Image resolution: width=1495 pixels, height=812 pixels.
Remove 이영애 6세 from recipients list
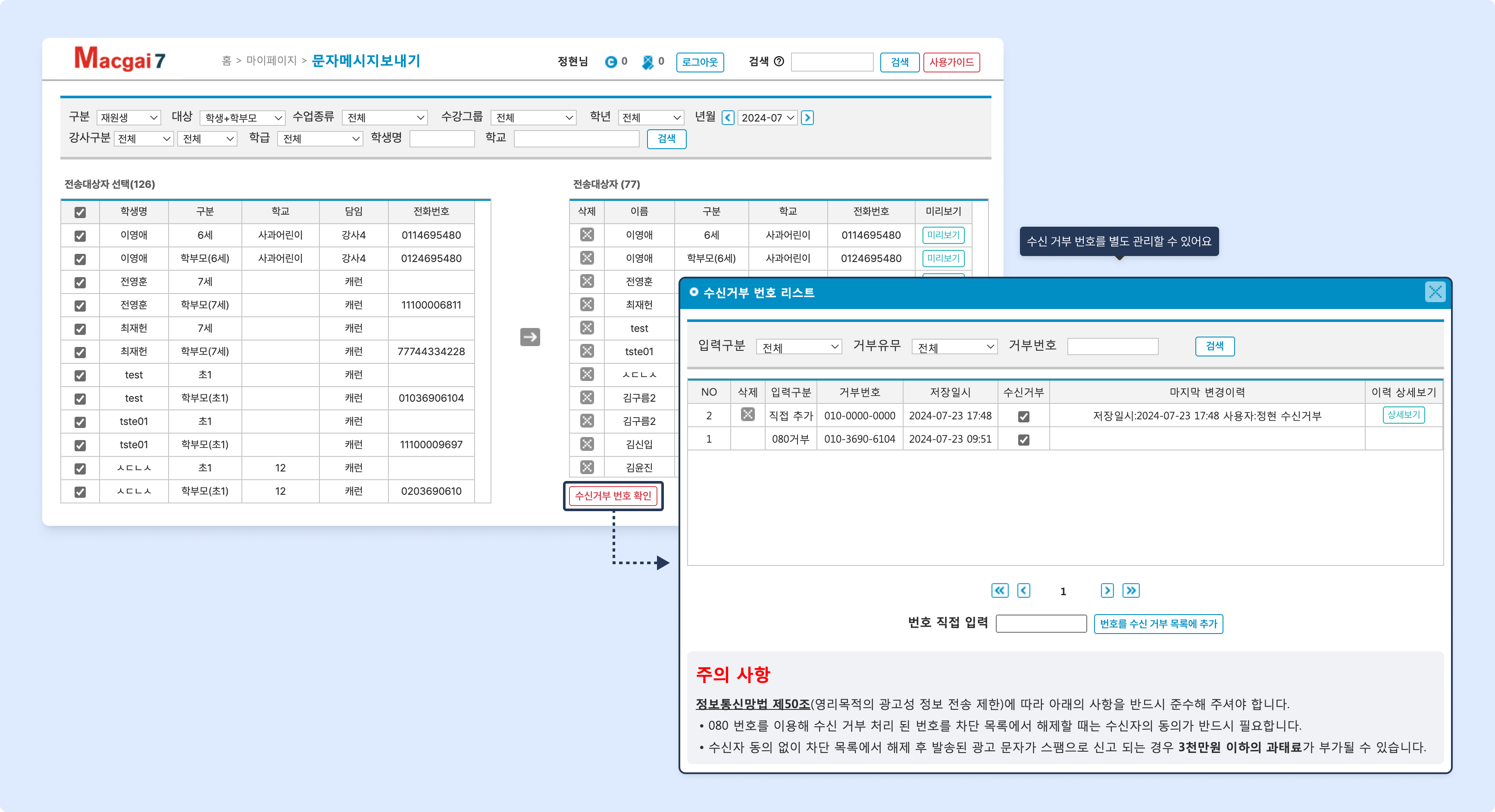[587, 234]
